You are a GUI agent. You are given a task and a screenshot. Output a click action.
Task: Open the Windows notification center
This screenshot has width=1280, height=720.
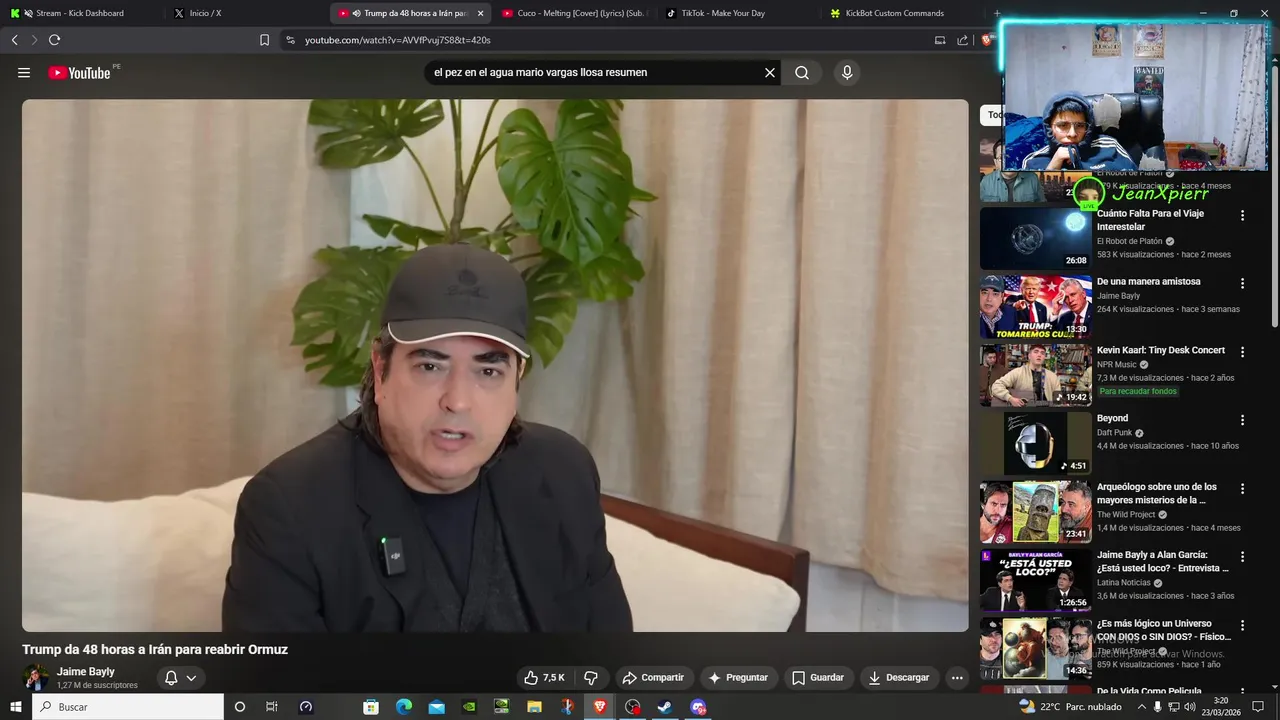tap(1258, 707)
